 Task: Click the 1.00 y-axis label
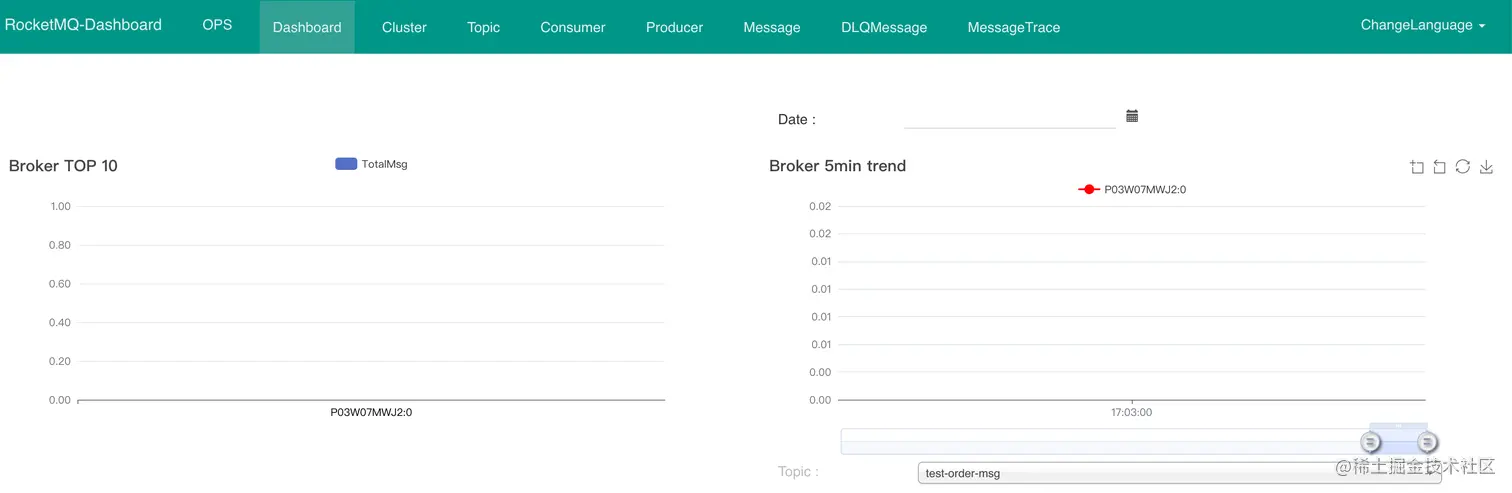[x=60, y=206]
